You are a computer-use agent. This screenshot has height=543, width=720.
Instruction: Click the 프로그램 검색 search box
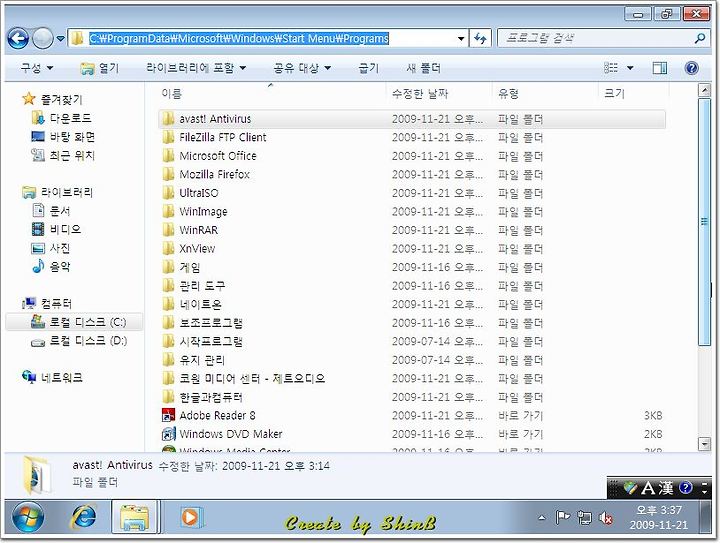coord(596,39)
